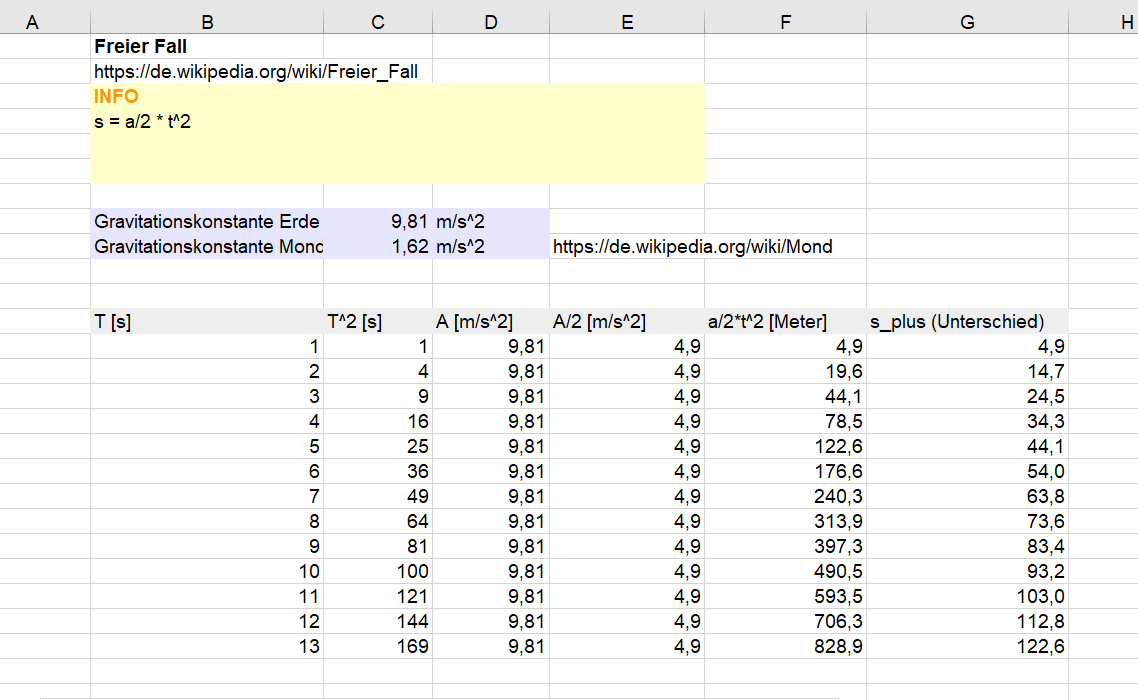
Task: Select distance value 828,9 cell
Action: 785,646
